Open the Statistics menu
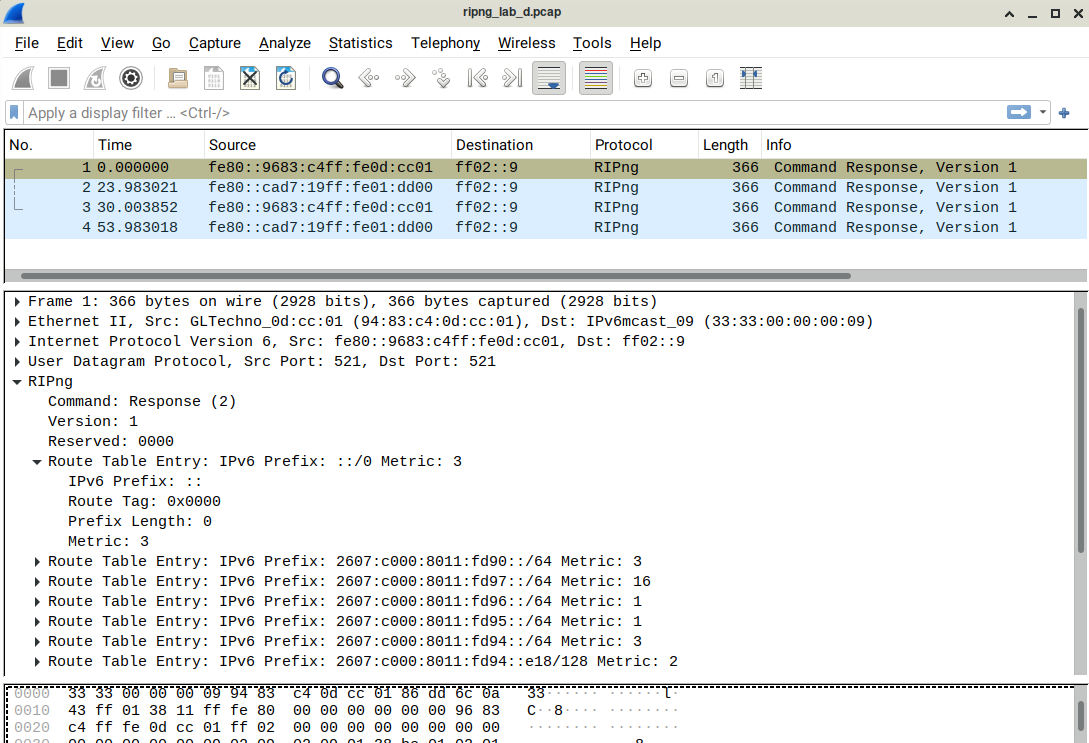The height and width of the screenshot is (743, 1089). (x=360, y=43)
